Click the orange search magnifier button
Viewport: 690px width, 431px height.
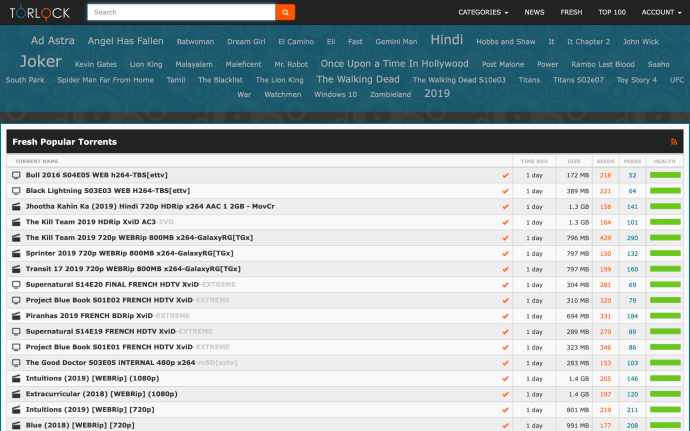pos(285,12)
